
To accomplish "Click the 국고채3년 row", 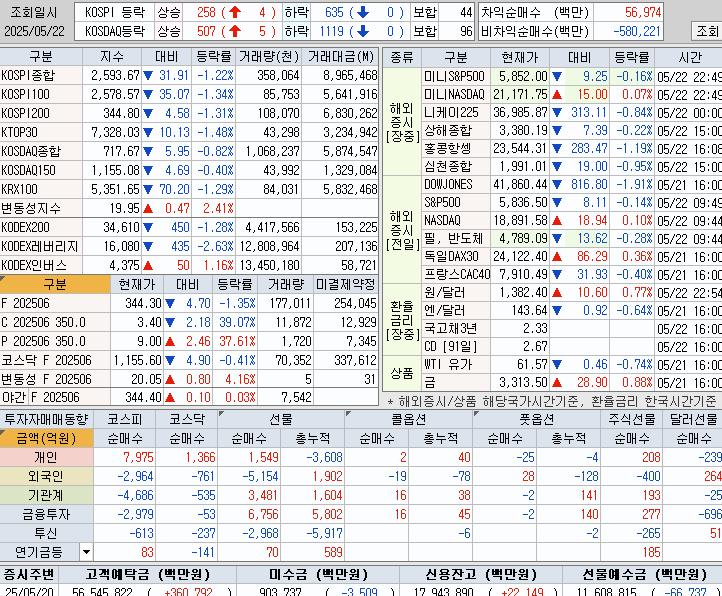I will pos(572,328).
